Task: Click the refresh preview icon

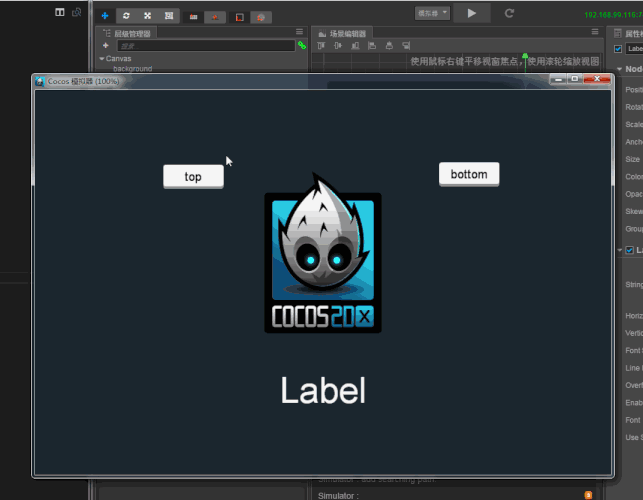Action: coord(509,14)
